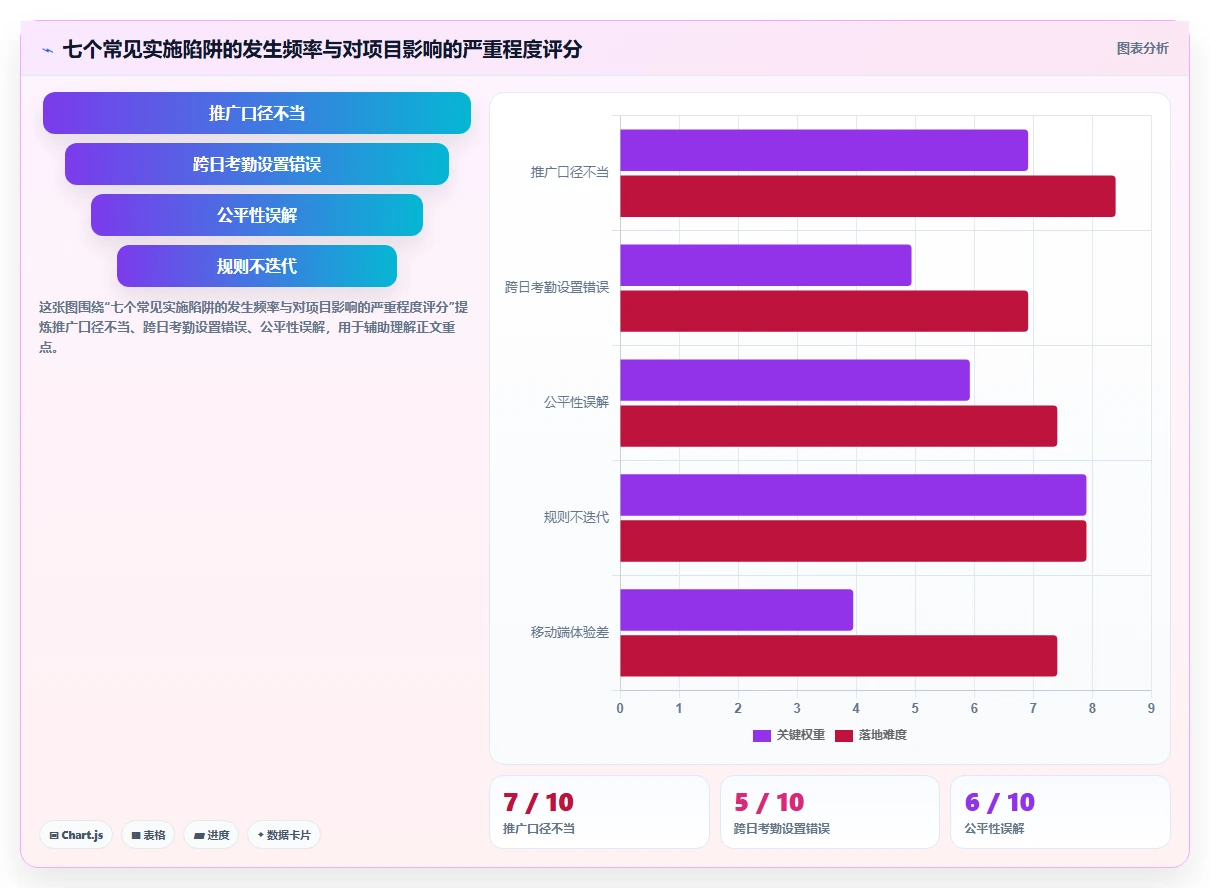
Task: Select the 推广口径不当 funnel bar
Action: (x=257, y=113)
